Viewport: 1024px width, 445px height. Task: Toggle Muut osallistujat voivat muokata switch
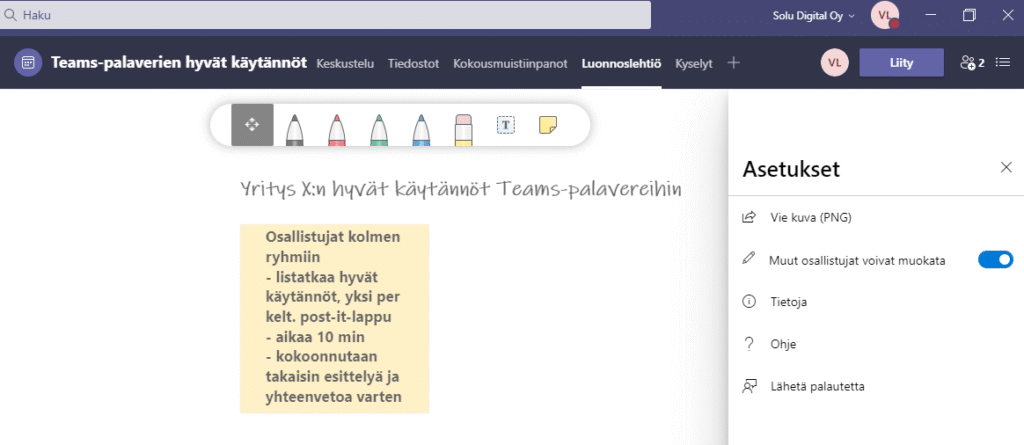995,260
